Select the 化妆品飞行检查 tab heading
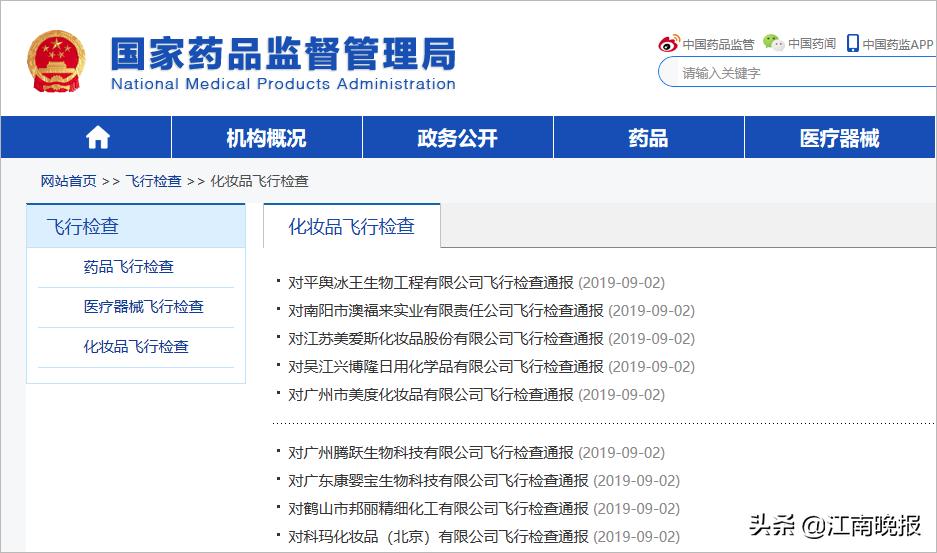 point(351,226)
